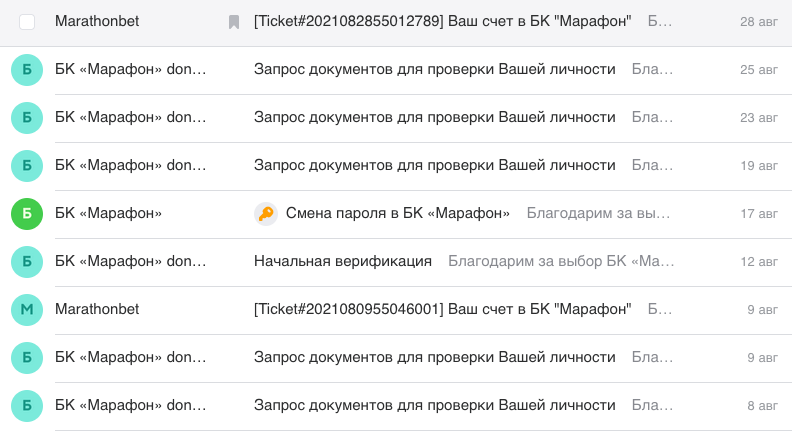Open the Ticket#2021080955046001 email subject

pos(442,309)
